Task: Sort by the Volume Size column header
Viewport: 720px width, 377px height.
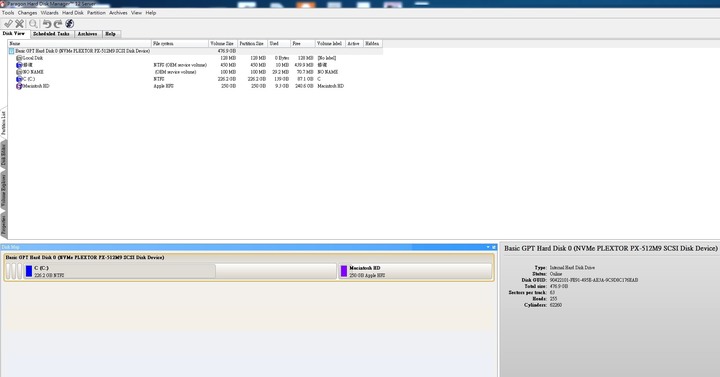Action: coord(223,44)
